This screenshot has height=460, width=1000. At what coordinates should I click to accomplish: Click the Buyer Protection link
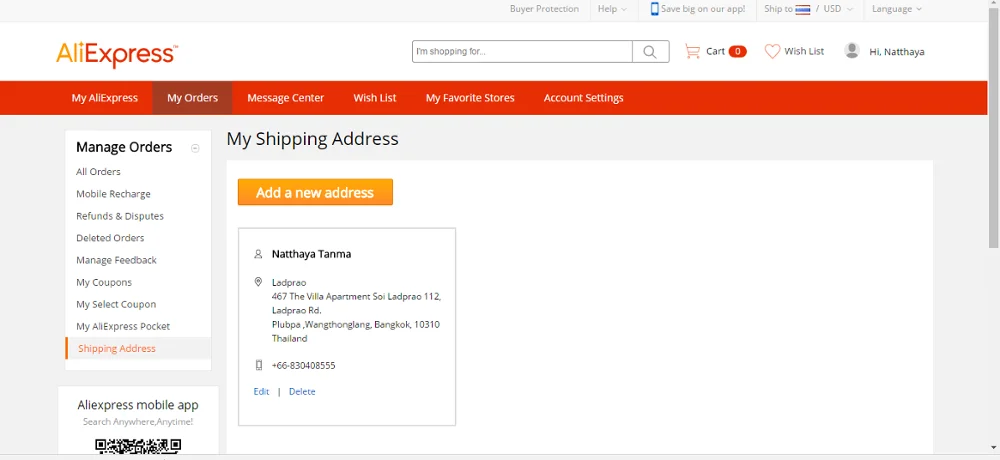(544, 9)
